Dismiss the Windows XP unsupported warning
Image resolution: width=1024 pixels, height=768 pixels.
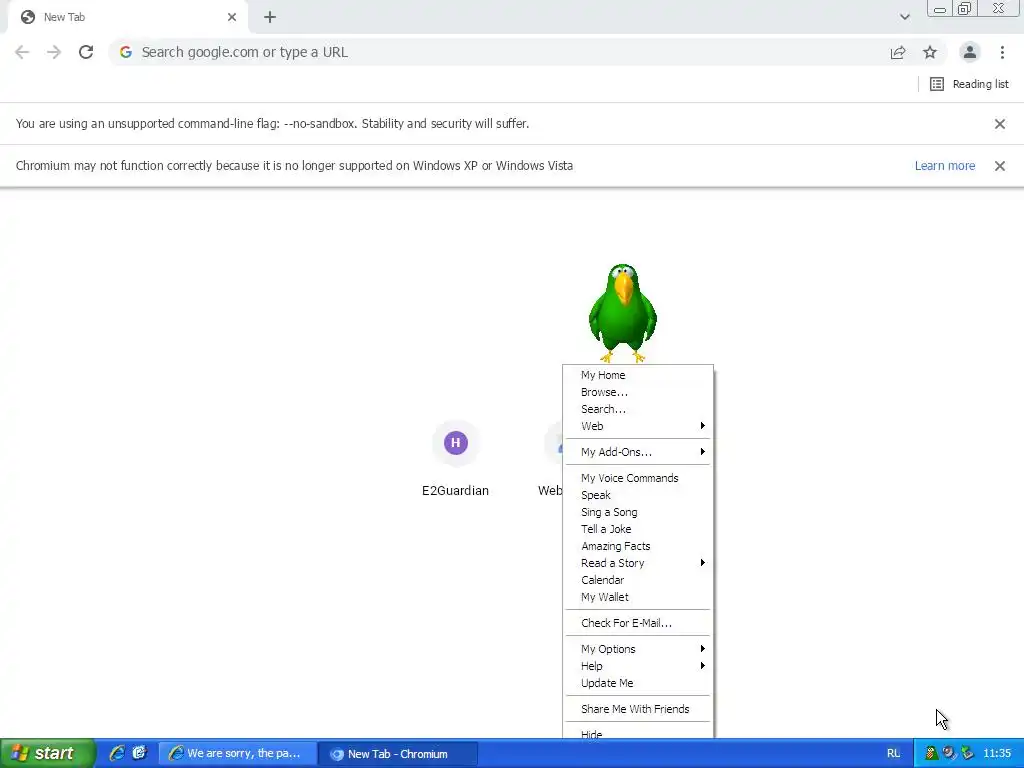pos(999,166)
